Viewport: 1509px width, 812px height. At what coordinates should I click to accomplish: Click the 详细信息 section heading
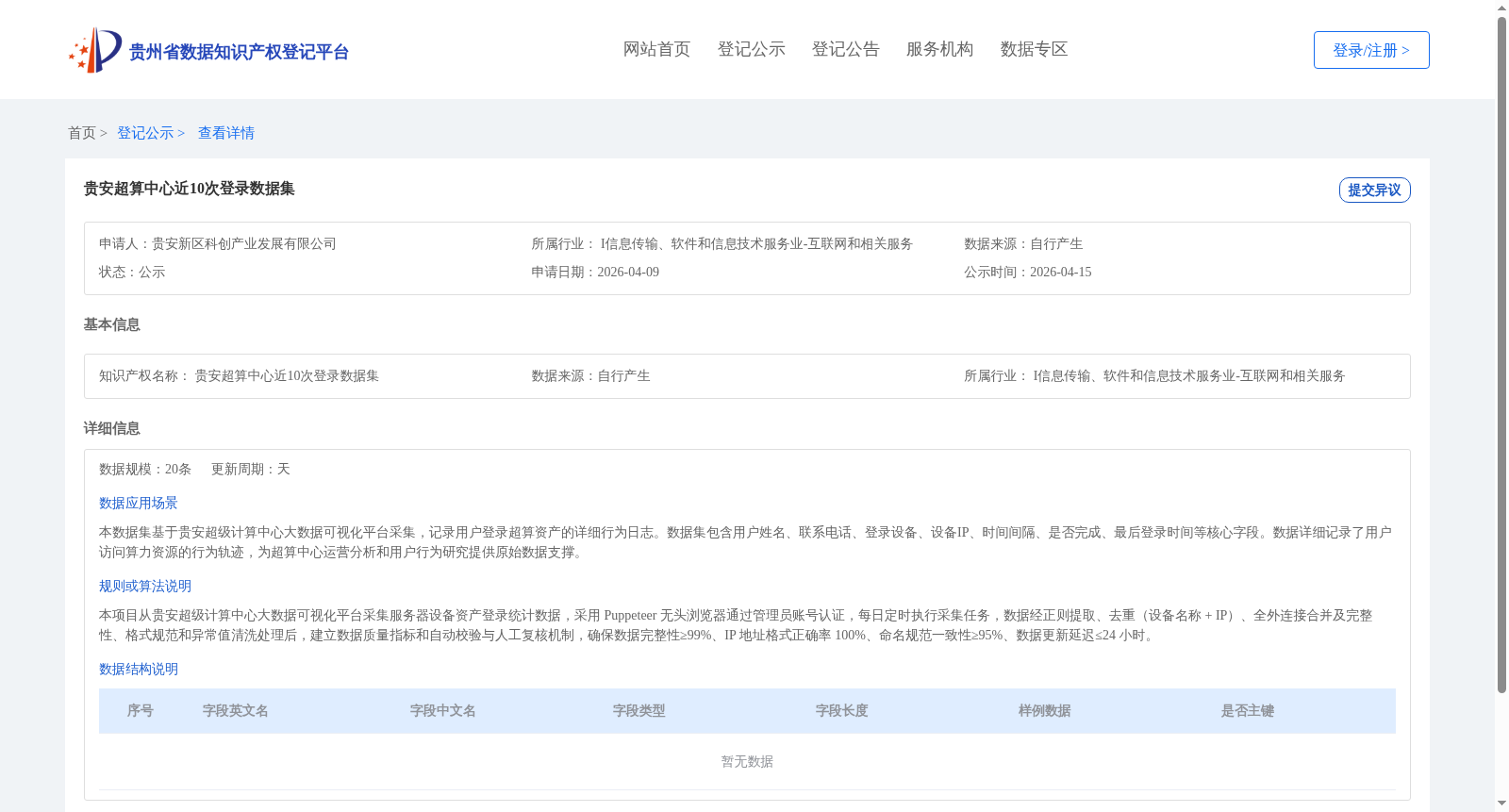click(x=111, y=428)
